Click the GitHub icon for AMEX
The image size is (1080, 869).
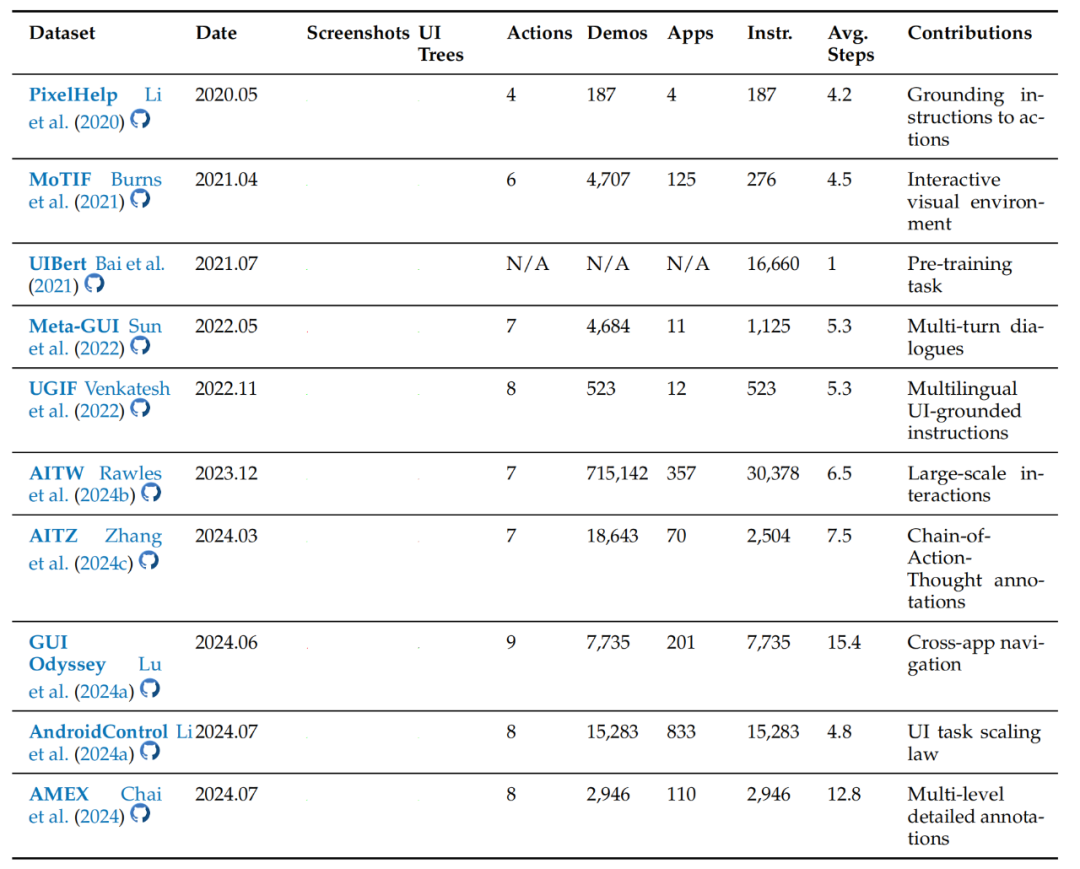pyautogui.click(x=140, y=814)
